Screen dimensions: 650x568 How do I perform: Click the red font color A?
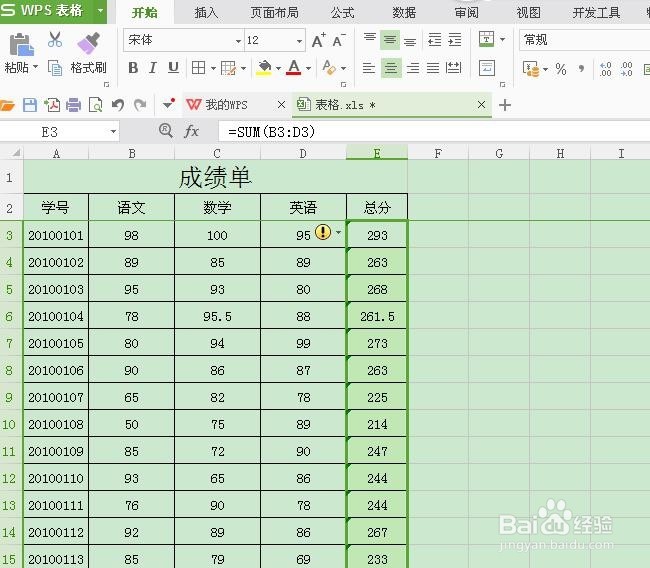point(293,68)
